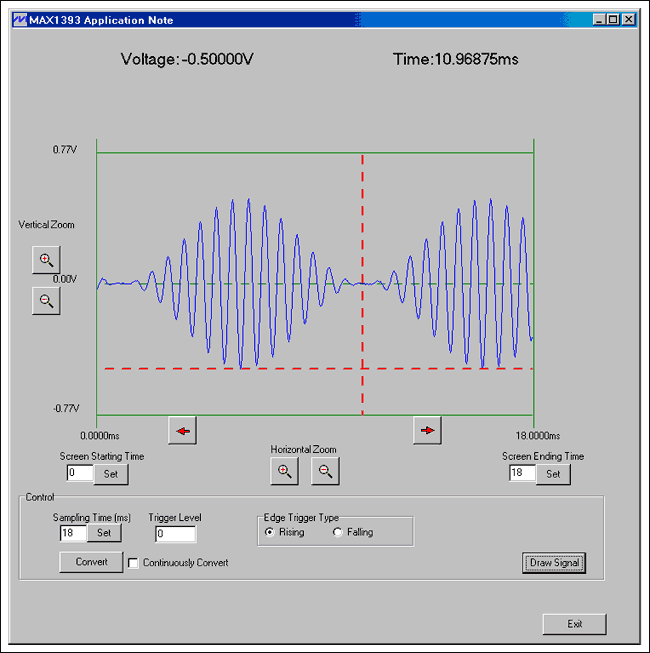Click Set next to Sampling Time

pos(103,533)
